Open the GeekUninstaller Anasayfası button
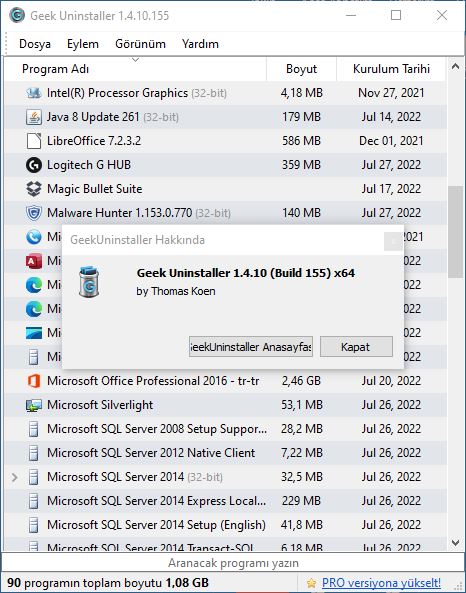Viewport: 466px width, 593px height. (x=251, y=347)
